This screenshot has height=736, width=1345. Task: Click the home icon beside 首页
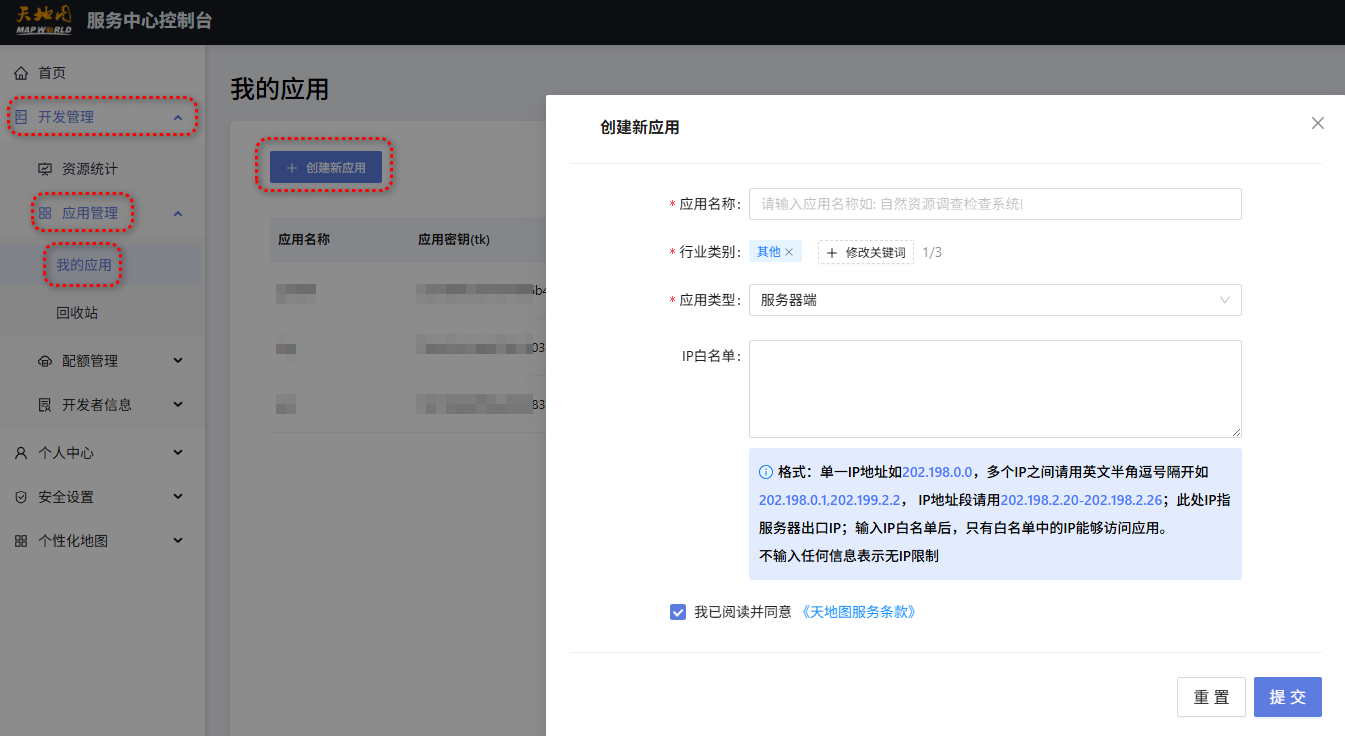[x=21, y=73]
